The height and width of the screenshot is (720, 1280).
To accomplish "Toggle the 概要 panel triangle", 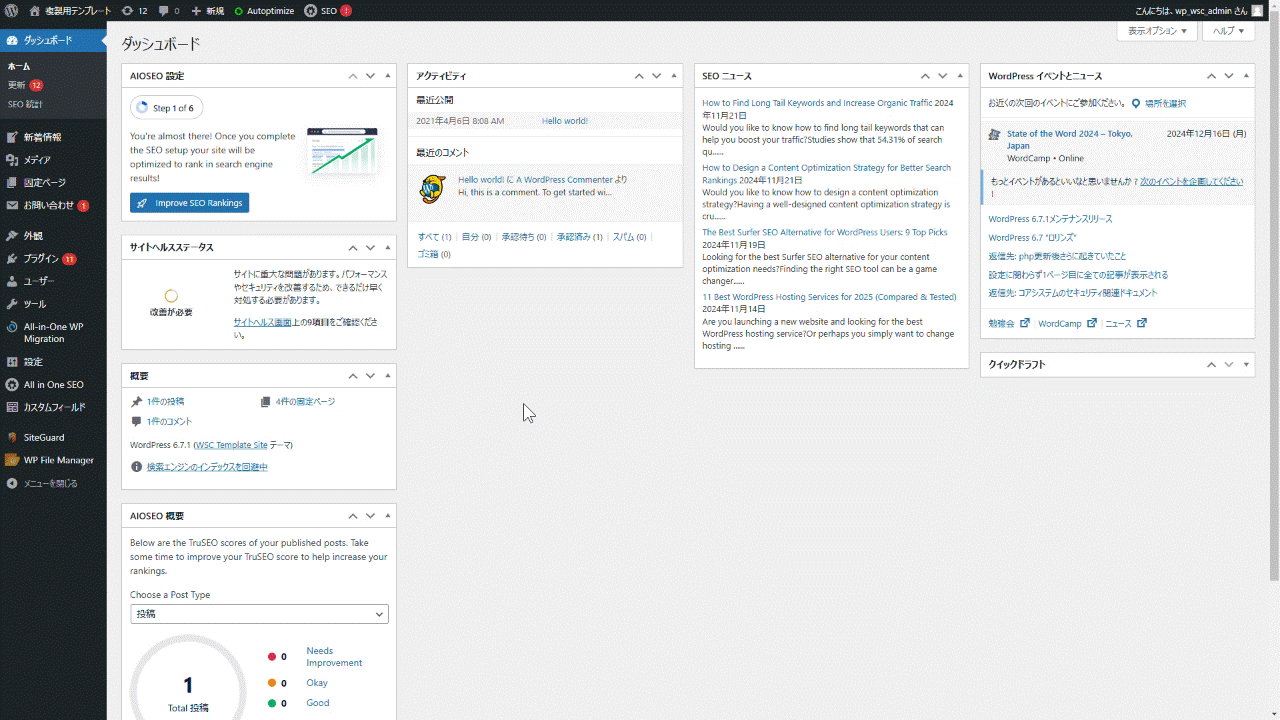I will 388,376.
